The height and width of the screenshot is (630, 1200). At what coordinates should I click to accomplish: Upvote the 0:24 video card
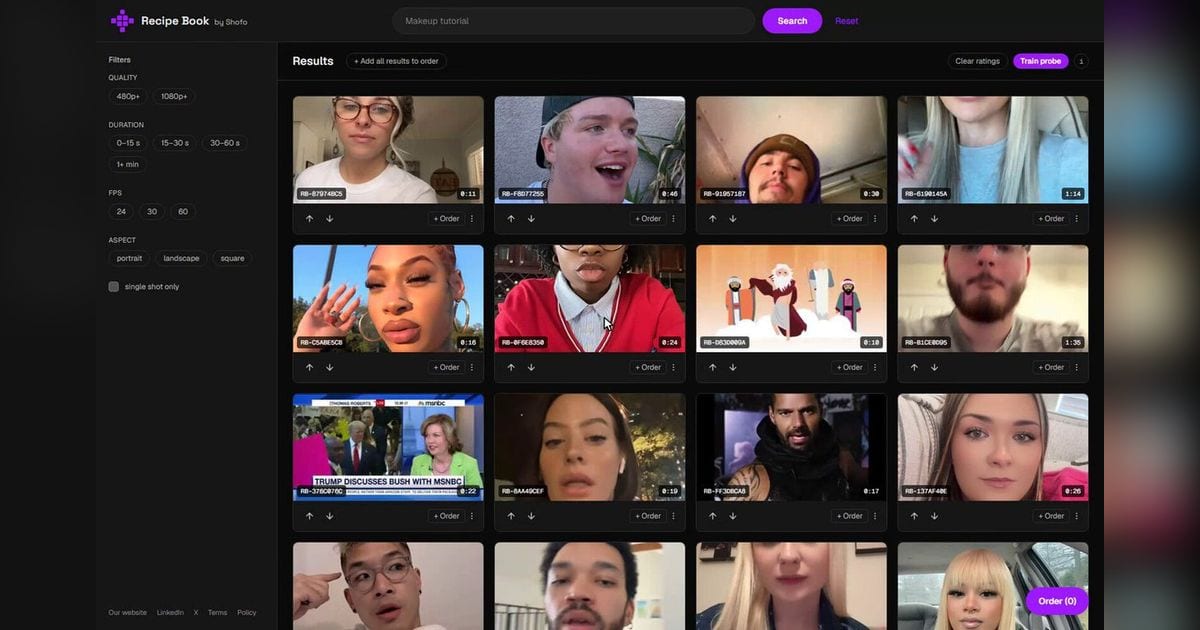[511, 367]
